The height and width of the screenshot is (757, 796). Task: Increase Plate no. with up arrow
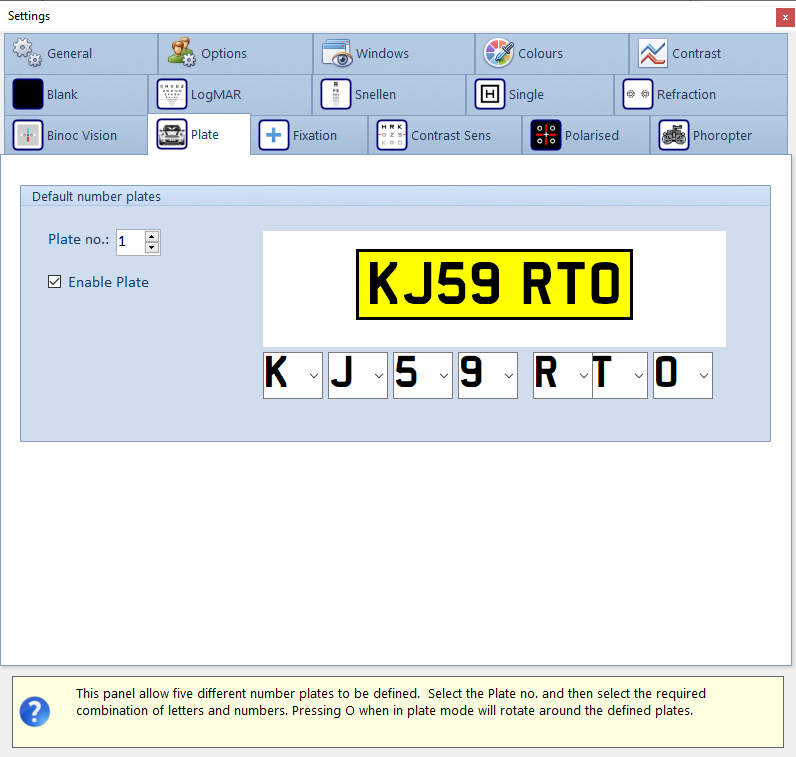(x=152, y=236)
